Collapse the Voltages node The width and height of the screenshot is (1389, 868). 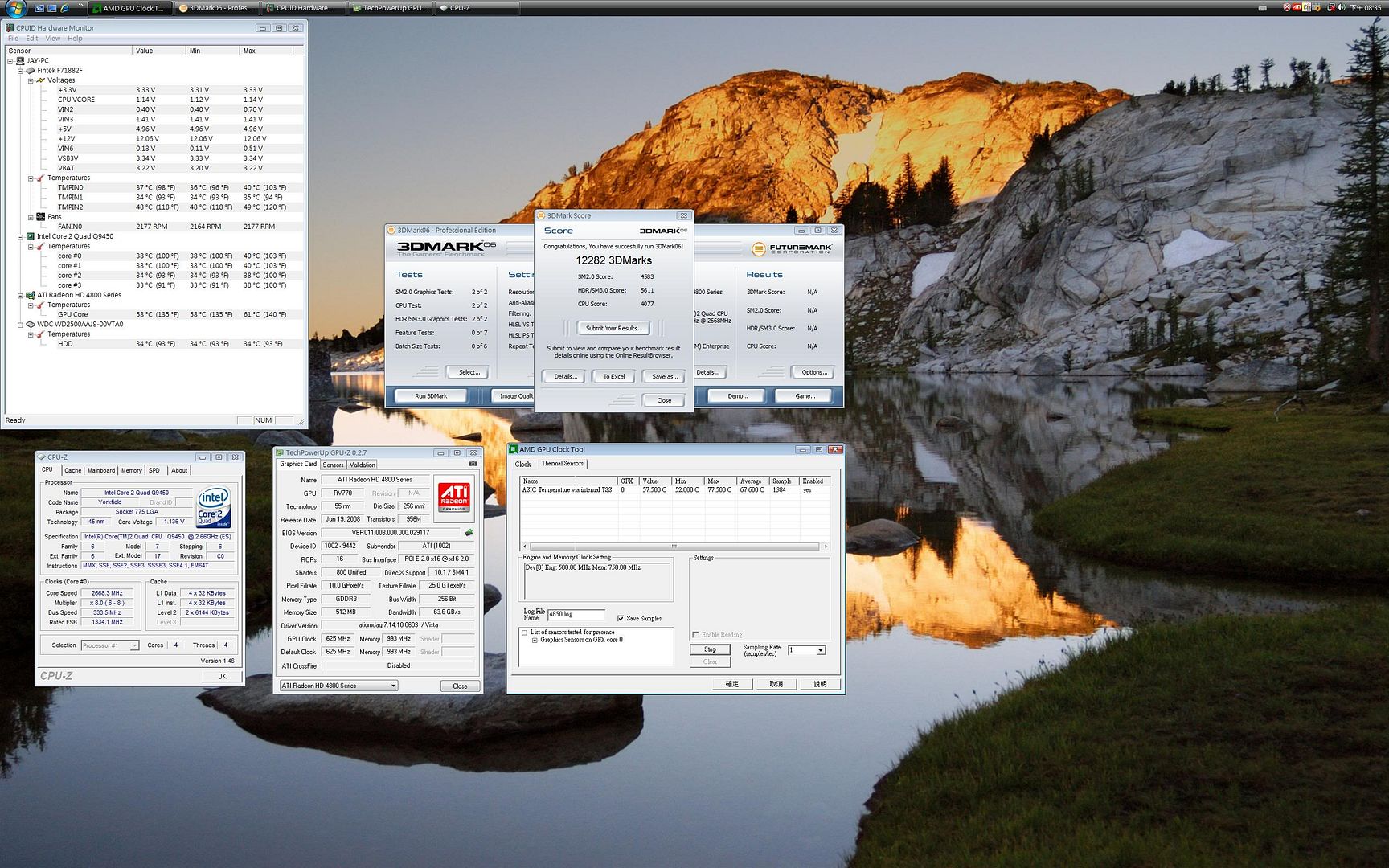coord(31,80)
